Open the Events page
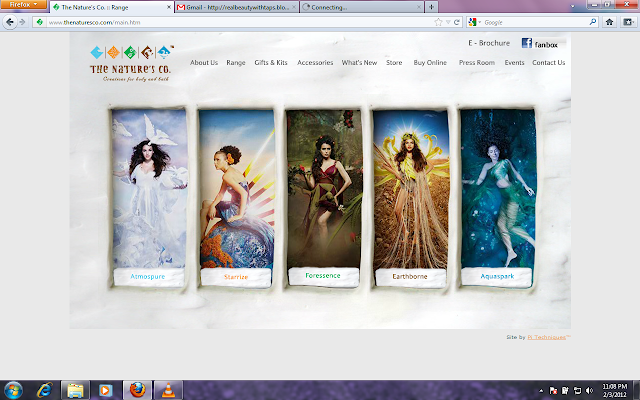 click(x=514, y=62)
